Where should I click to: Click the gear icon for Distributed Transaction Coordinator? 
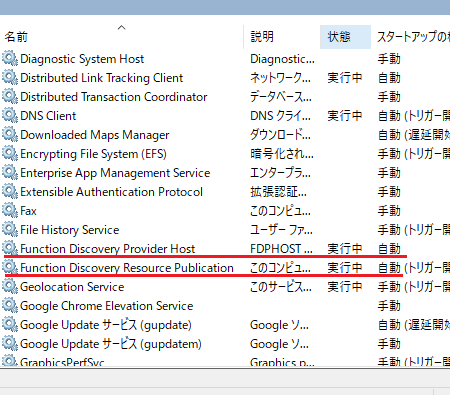click(x=10, y=97)
